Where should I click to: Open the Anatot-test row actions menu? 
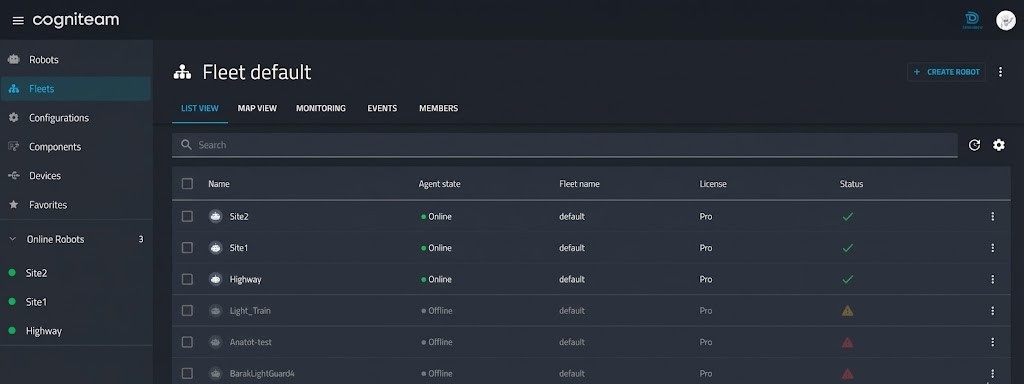pyautogui.click(x=993, y=342)
